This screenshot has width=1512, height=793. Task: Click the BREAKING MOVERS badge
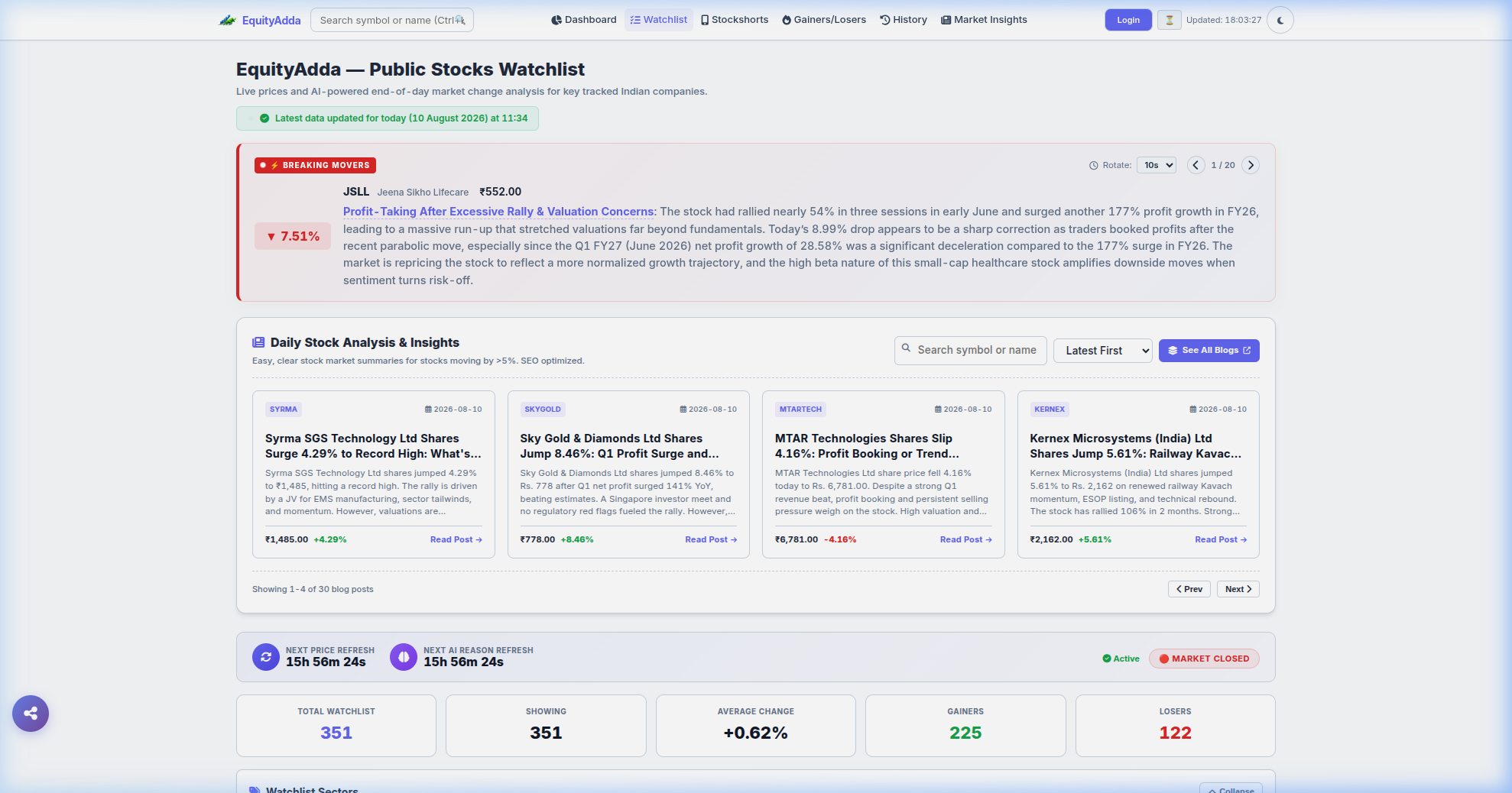315,165
